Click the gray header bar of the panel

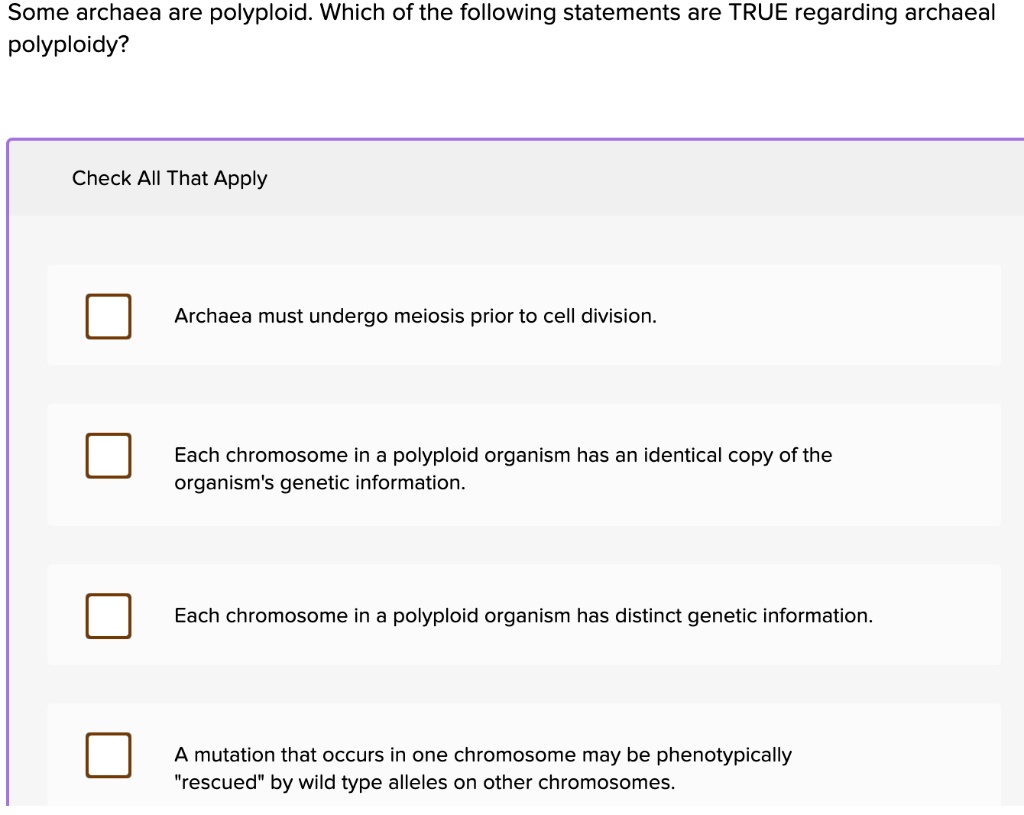[512, 178]
